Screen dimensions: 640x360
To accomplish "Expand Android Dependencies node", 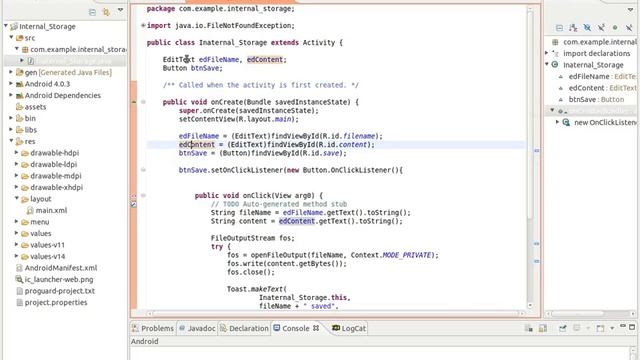I will pos(11,95).
